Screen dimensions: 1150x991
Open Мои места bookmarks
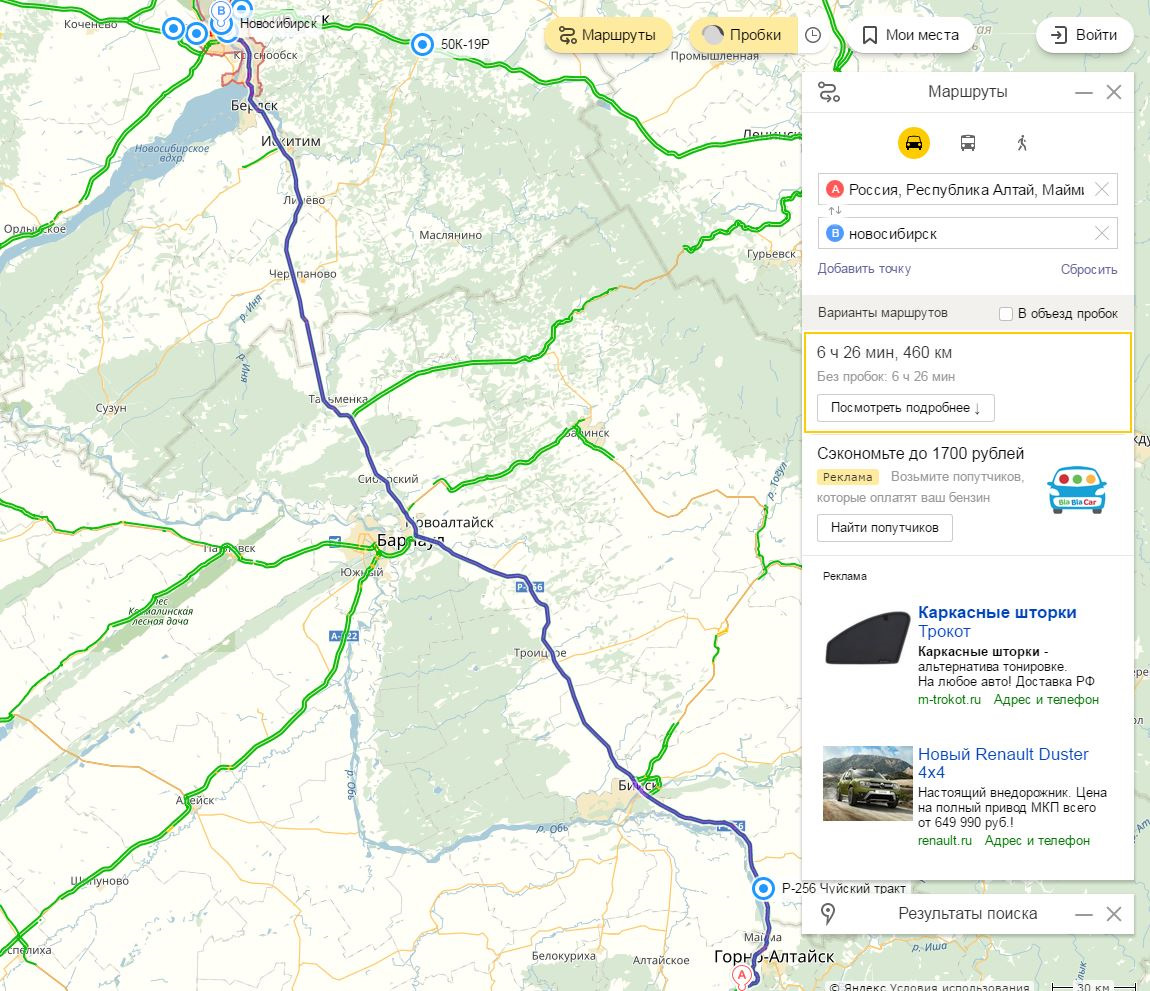point(910,34)
